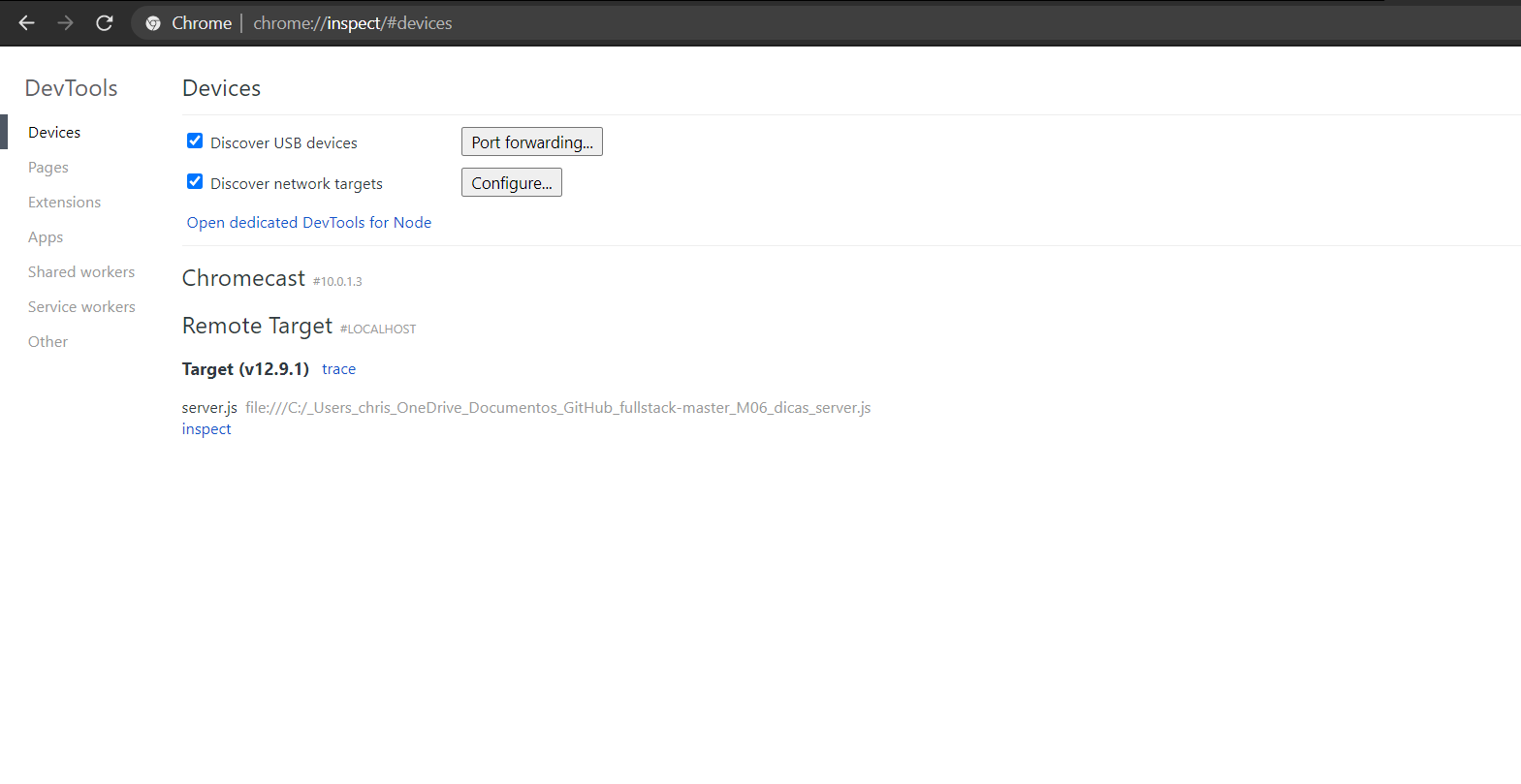Image resolution: width=1521 pixels, height=784 pixels.
Task: Click the Devices page heading
Action: [221, 88]
